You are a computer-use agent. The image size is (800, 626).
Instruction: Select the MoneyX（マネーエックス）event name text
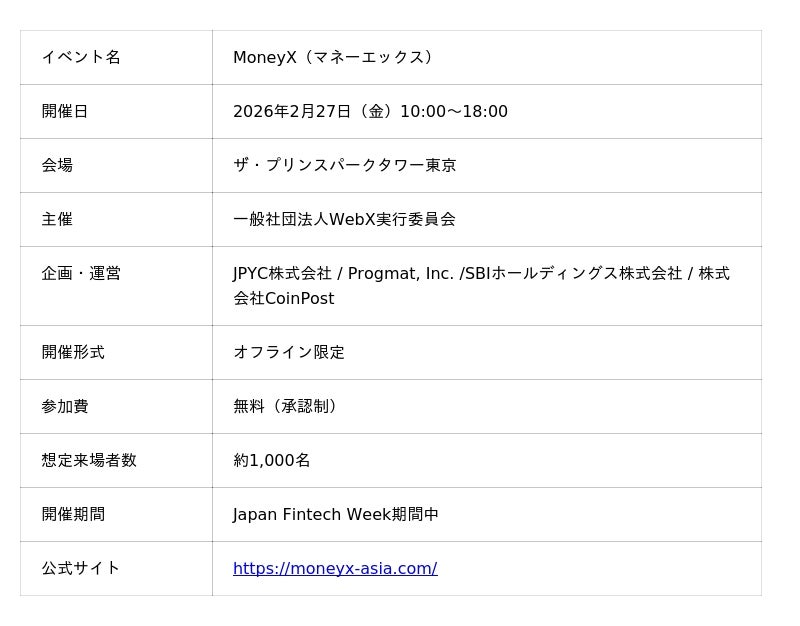click(x=333, y=57)
